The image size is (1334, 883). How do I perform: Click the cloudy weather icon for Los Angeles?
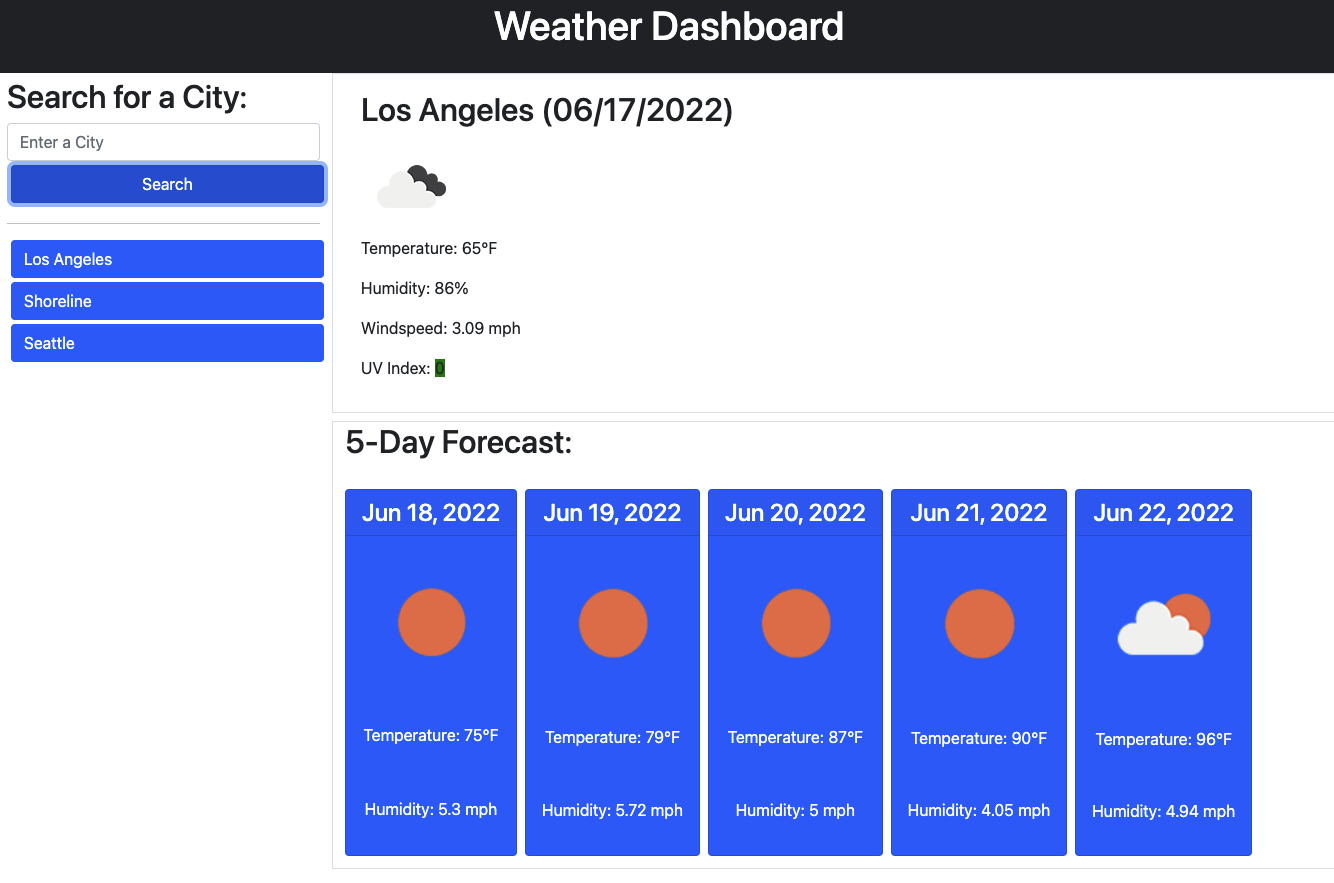tap(411, 186)
